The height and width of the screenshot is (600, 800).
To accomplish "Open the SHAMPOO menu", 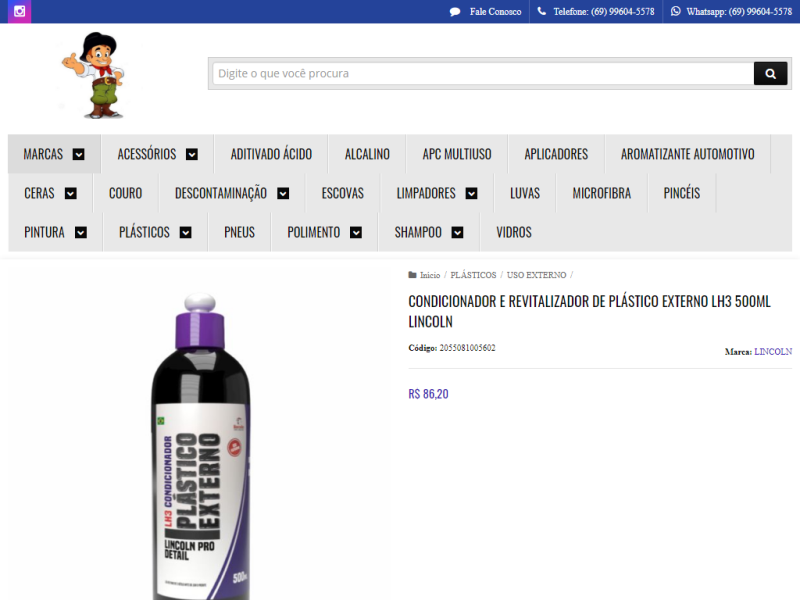I will pos(418,233).
